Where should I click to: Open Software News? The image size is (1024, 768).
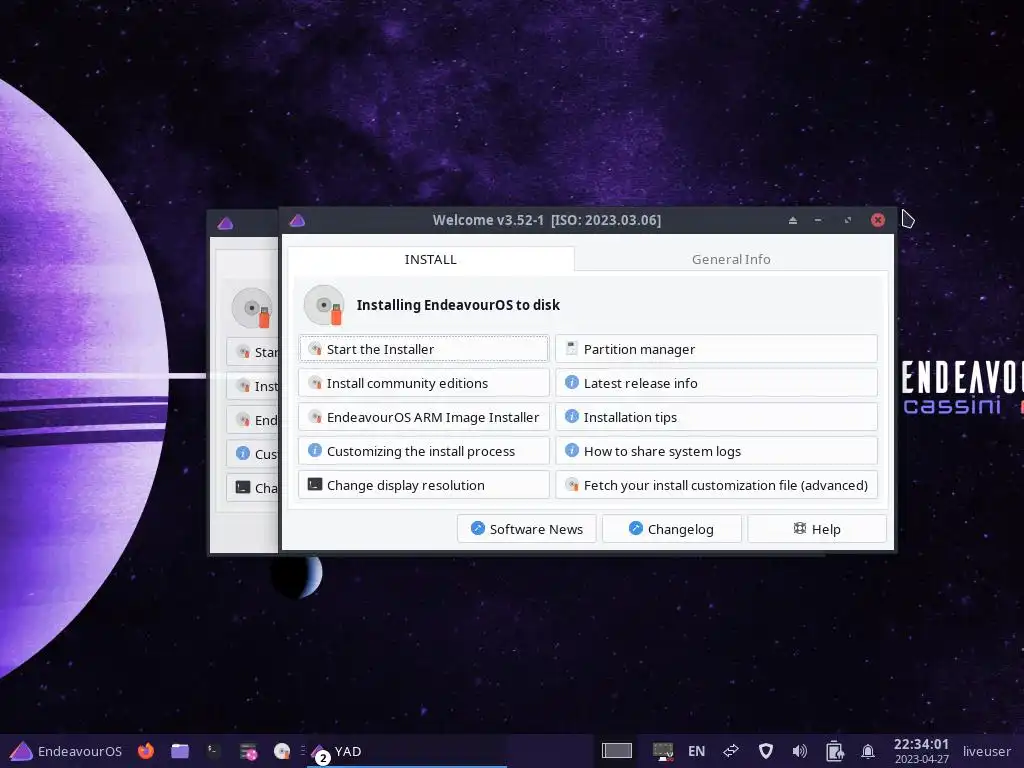(526, 529)
